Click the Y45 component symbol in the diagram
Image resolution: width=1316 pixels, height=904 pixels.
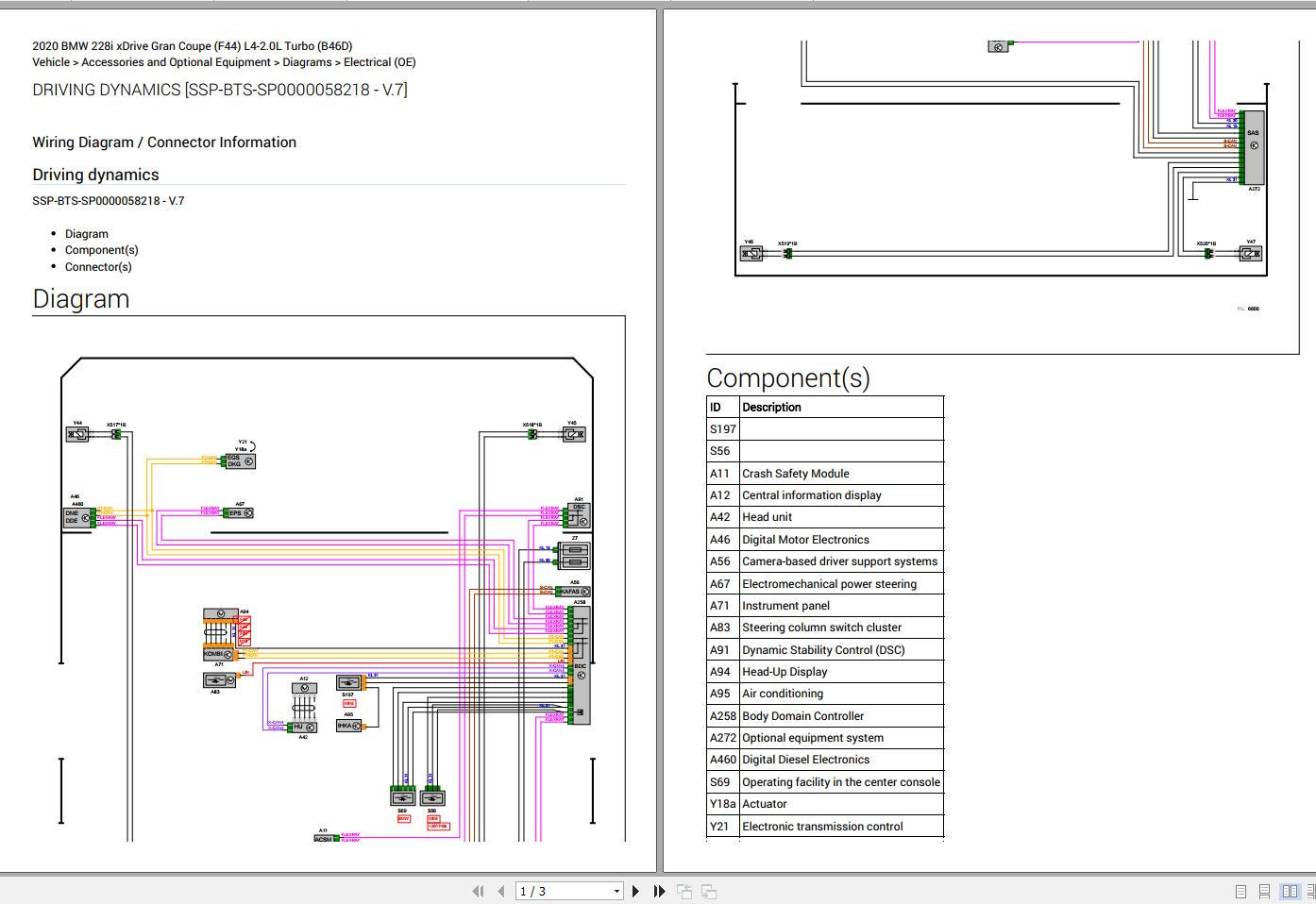point(574,434)
